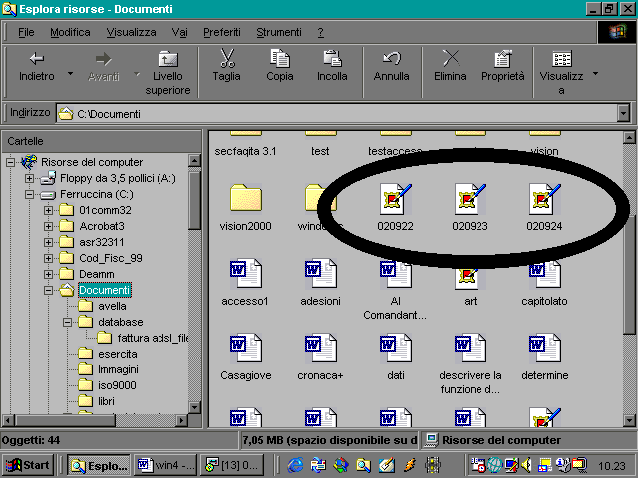The image size is (638, 478).
Task: Open the Modifica menu
Action: (x=70, y=32)
